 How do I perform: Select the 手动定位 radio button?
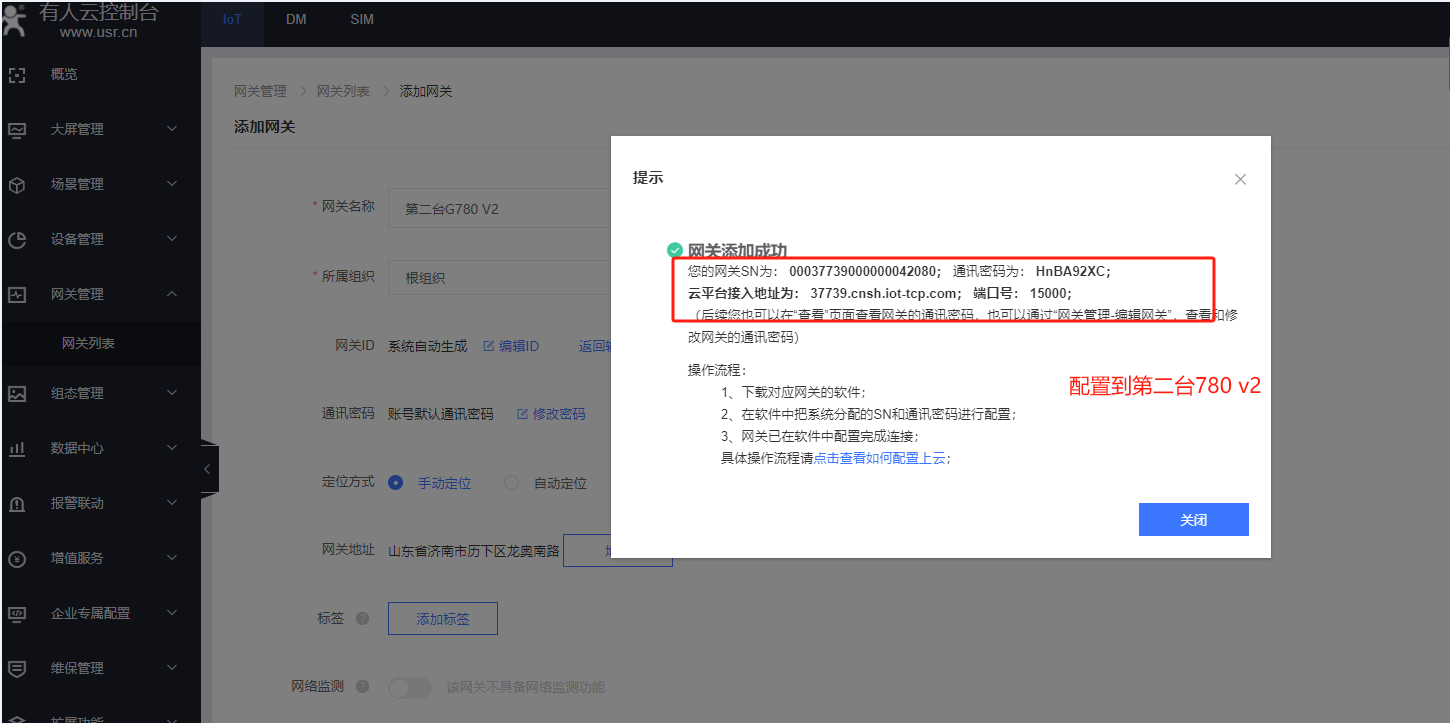[x=396, y=483]
